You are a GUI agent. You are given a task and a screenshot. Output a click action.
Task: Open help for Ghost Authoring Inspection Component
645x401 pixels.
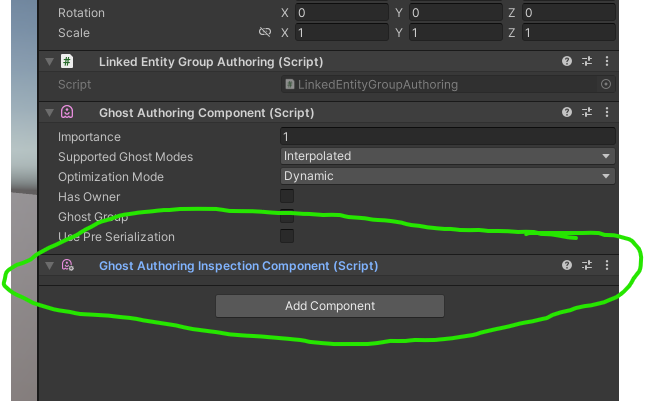coord(567,266)
